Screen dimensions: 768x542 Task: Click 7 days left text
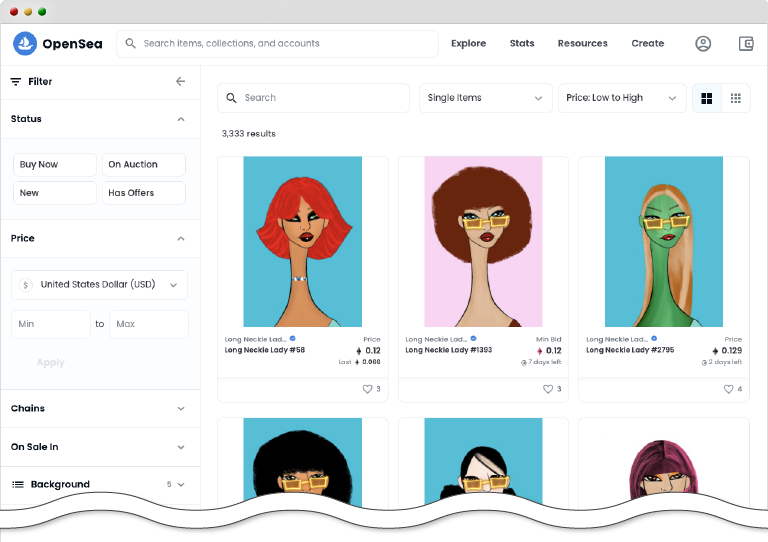pos(541,362)
